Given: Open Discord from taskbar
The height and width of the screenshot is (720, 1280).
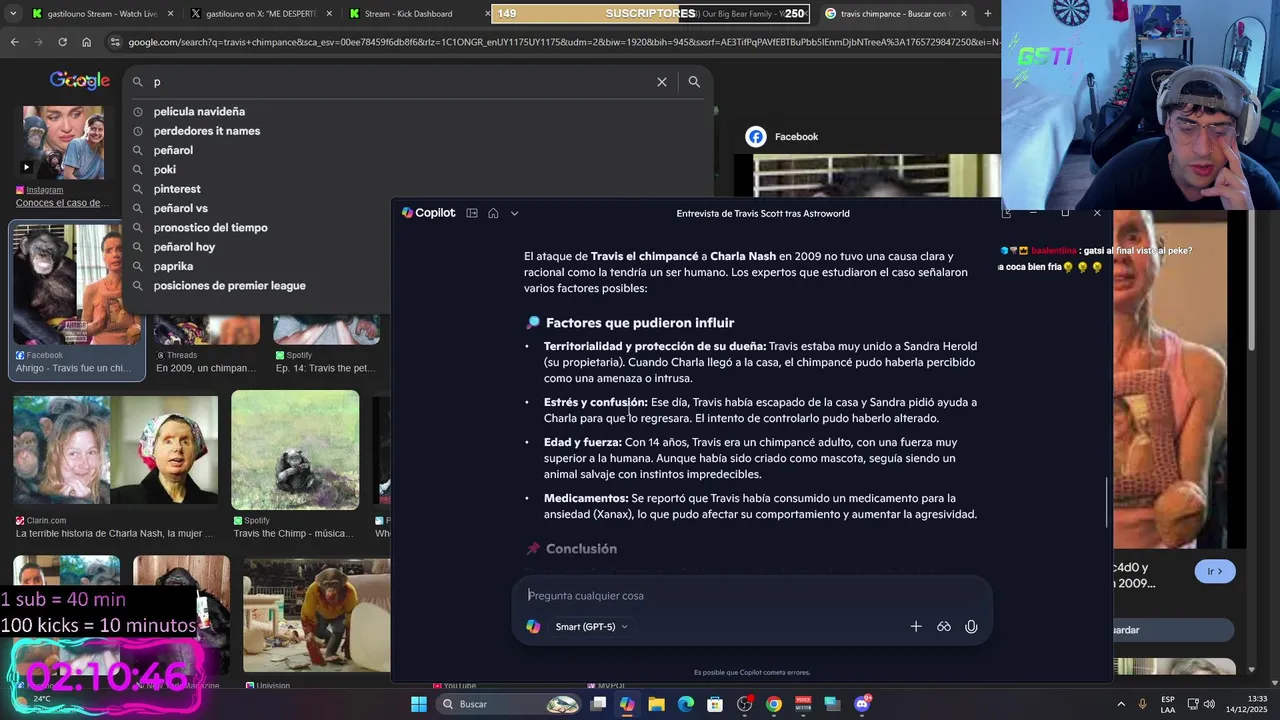Looking at the screenshot, I should (862, 704).
